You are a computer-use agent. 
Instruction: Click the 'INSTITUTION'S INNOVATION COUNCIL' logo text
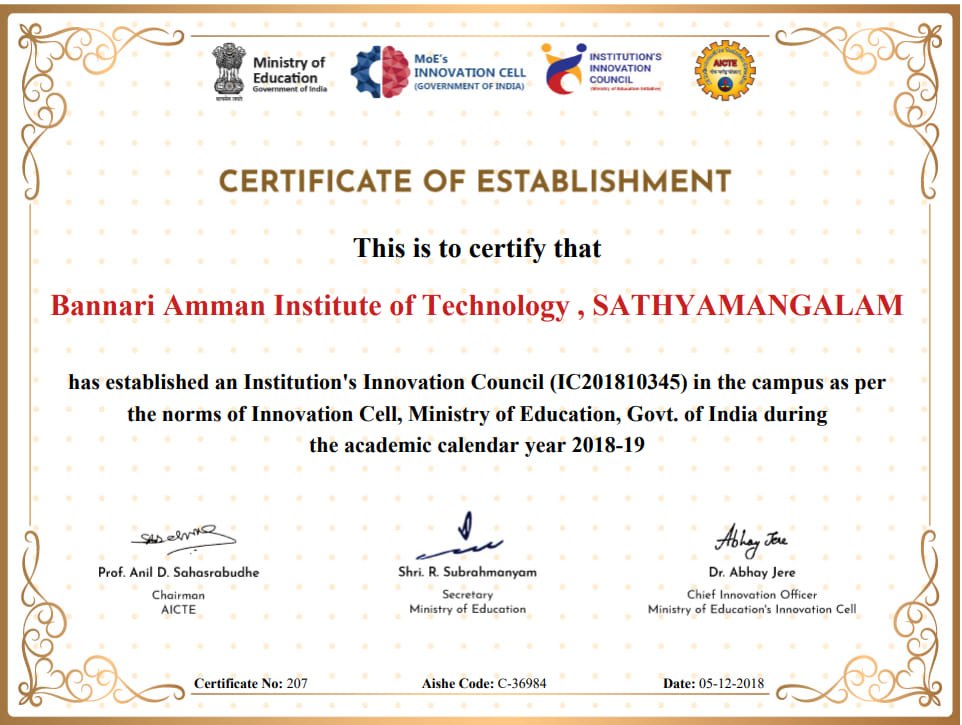(625, 68)
